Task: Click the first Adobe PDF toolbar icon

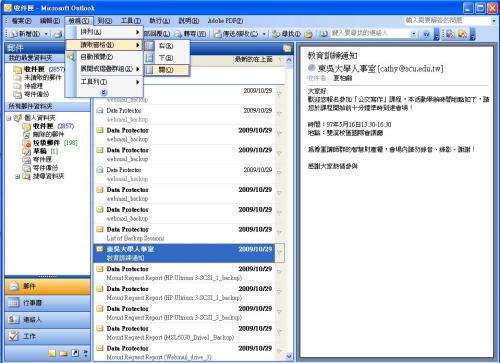Action: (x=450, y=34)
